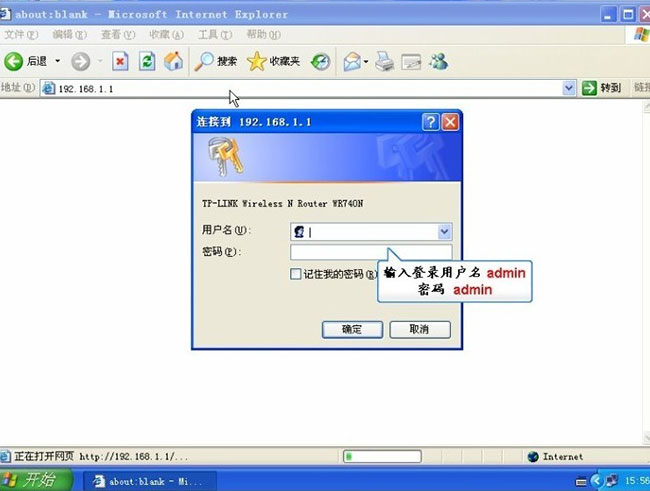Expand the username combo box dropdown
650x491 pixels.
coord(444,232)
